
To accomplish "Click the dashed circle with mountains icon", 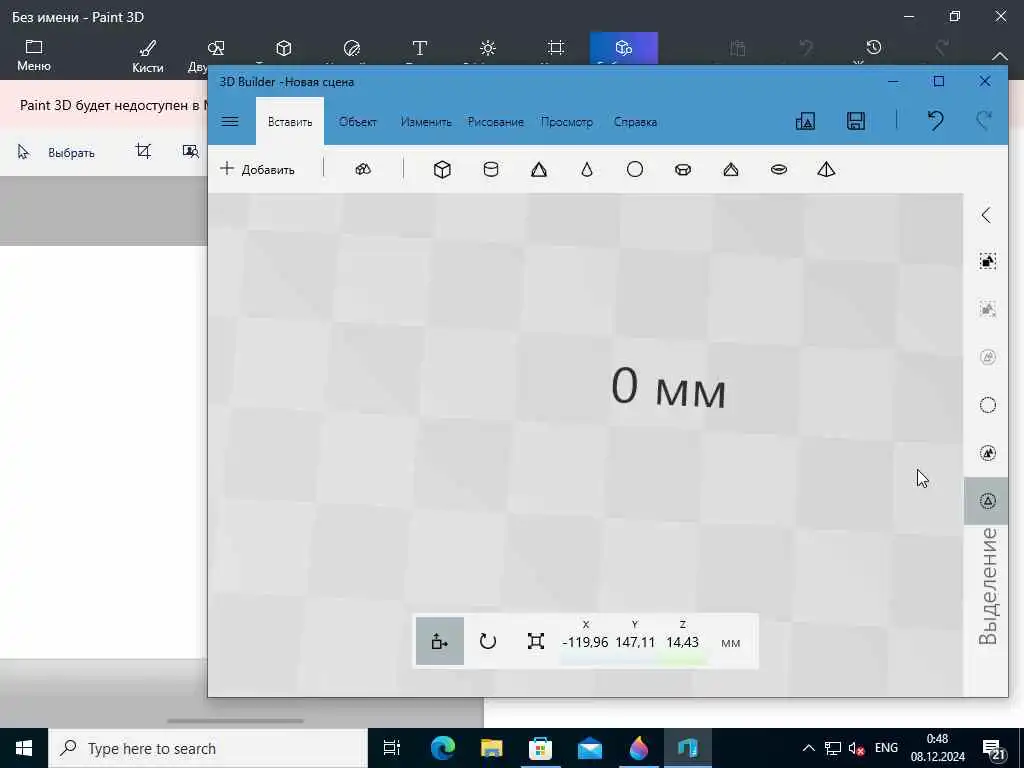I will click(x=987, y=453).
